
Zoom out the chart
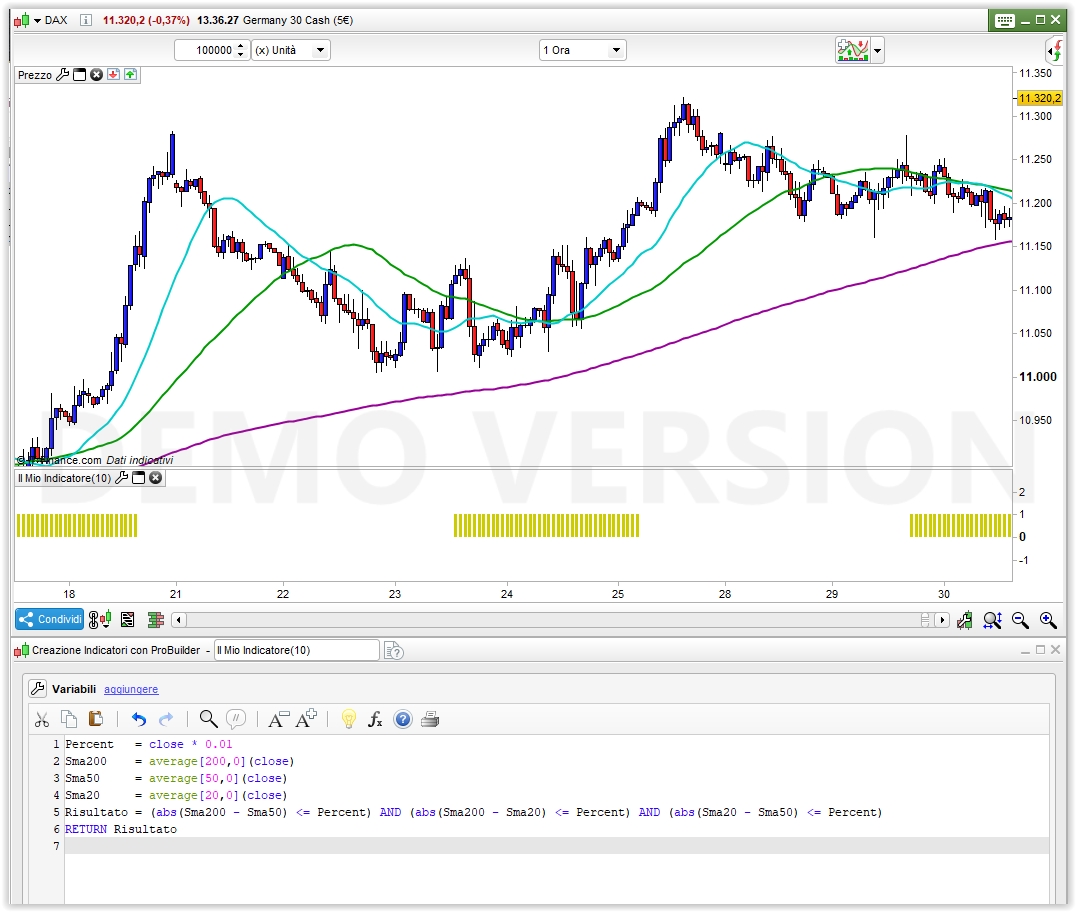pos(1020,620)
